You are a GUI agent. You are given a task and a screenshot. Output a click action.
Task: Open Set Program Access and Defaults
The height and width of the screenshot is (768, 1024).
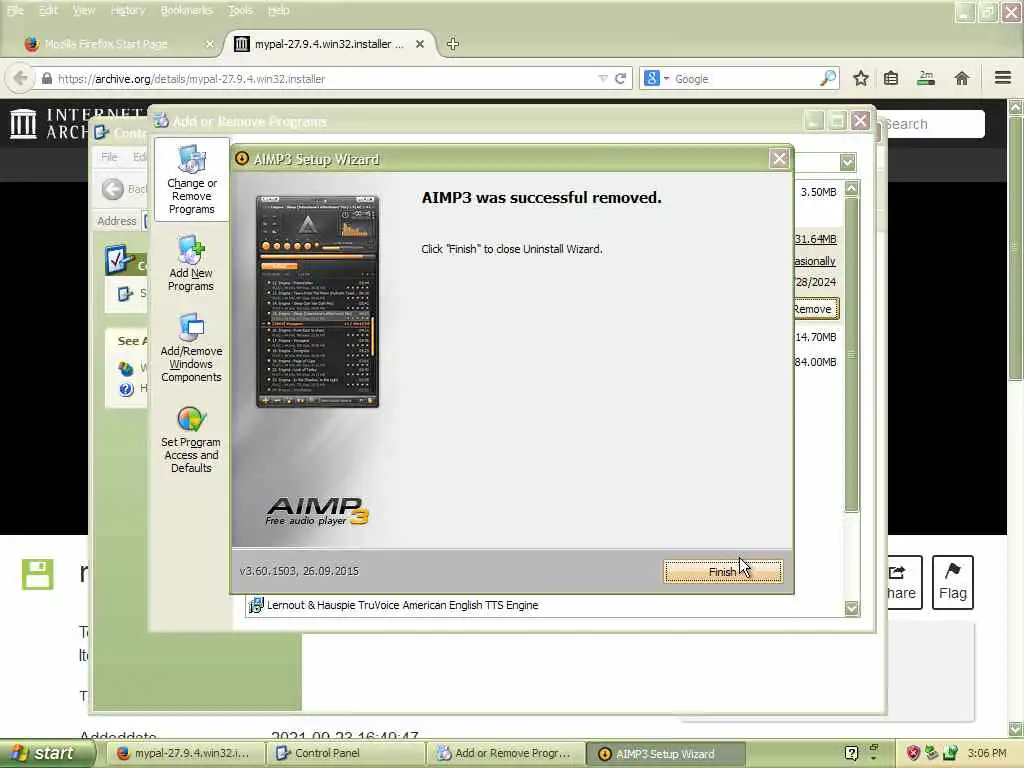coord(191,440)
